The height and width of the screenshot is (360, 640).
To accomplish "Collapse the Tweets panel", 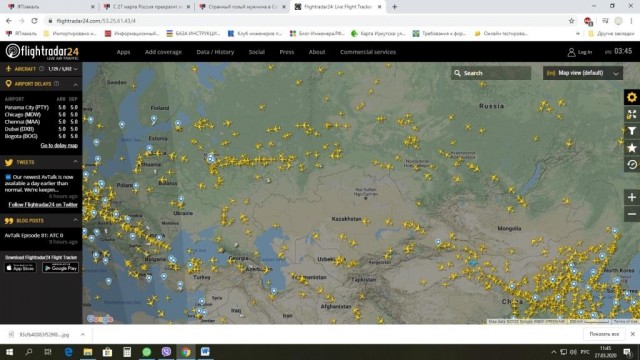I will (x=76, y=162).
